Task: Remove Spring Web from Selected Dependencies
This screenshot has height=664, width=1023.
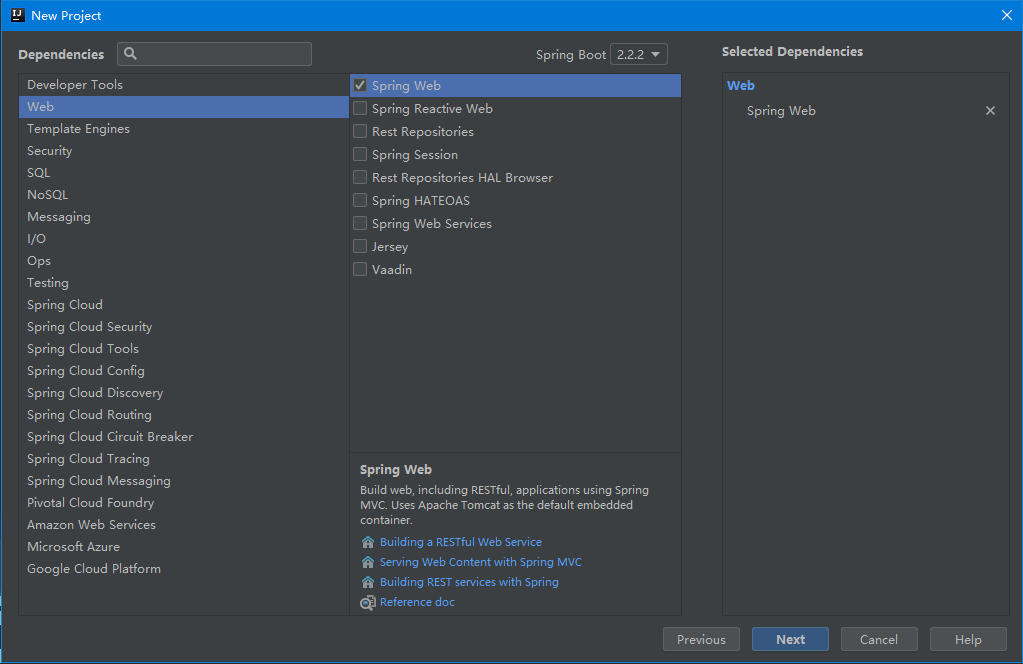Action: point(990,111)
